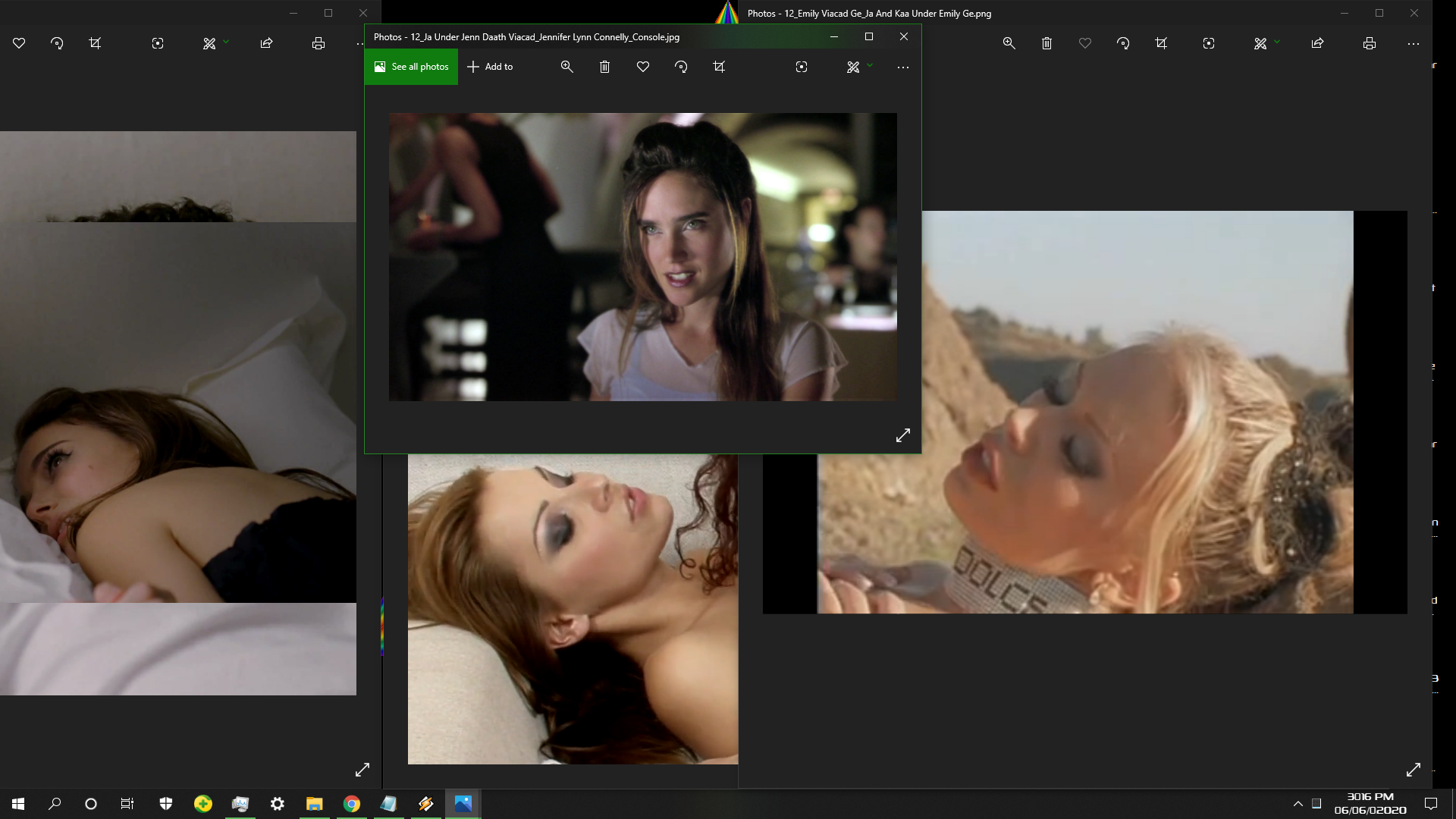Open Edit & Create dropdown in center window
The image size is (1456, 819).
click(858, 67)
